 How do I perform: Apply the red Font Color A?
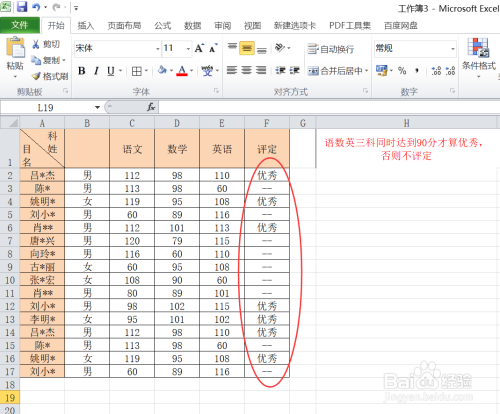[182, 71]
